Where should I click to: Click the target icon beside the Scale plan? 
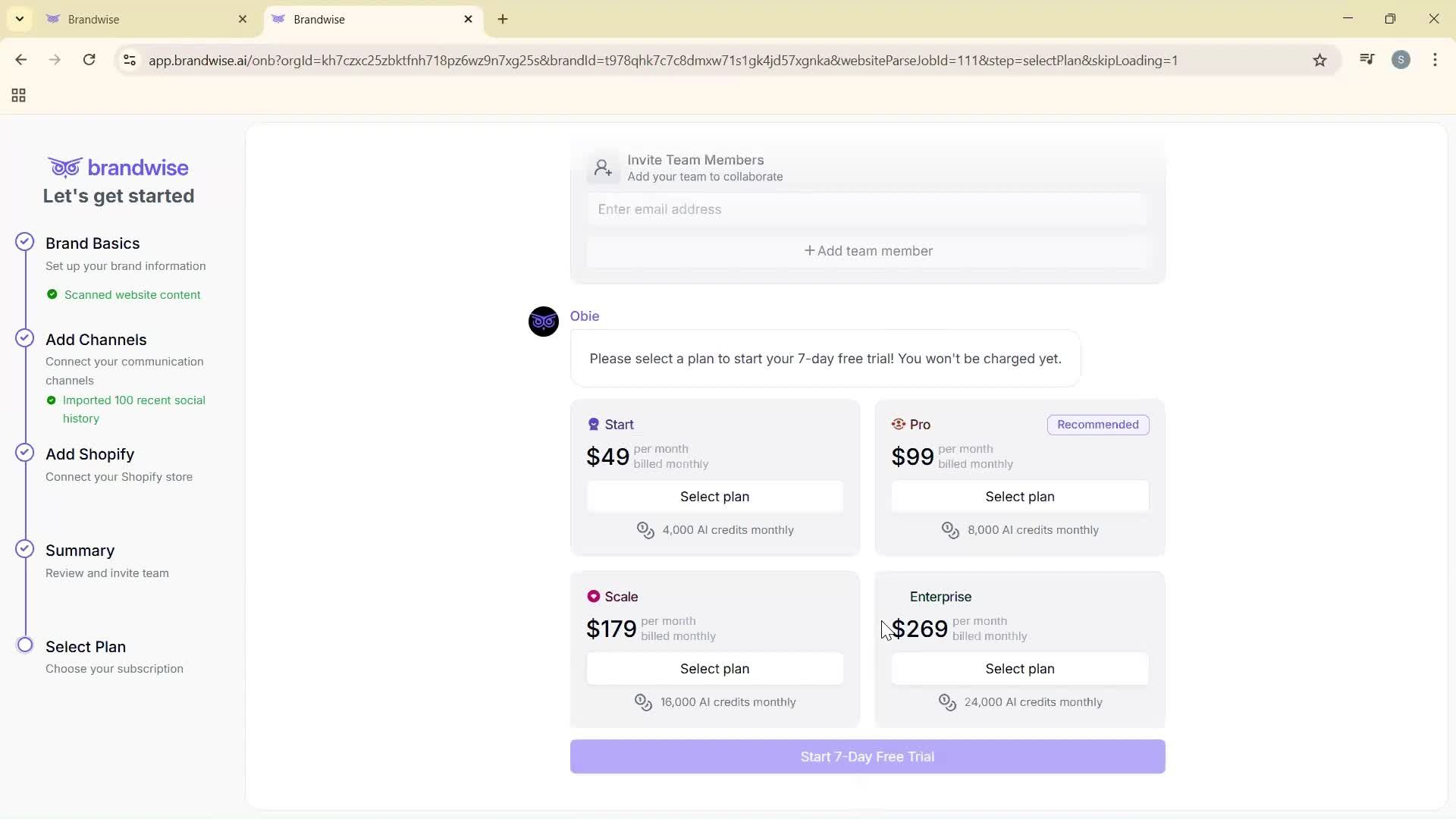pos(595,596)
